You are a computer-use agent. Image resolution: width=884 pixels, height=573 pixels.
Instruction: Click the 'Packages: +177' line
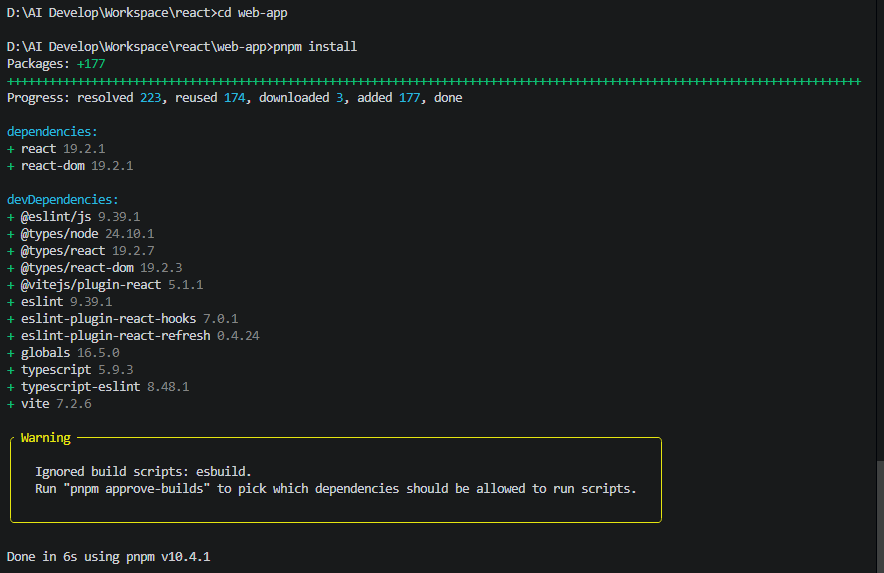coord(56,64)
